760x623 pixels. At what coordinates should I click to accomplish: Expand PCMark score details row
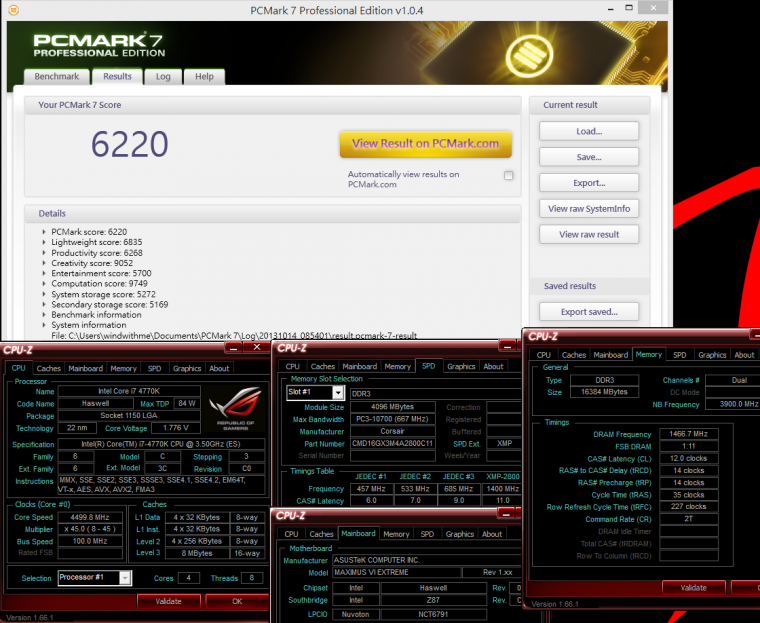pos(44,232)
